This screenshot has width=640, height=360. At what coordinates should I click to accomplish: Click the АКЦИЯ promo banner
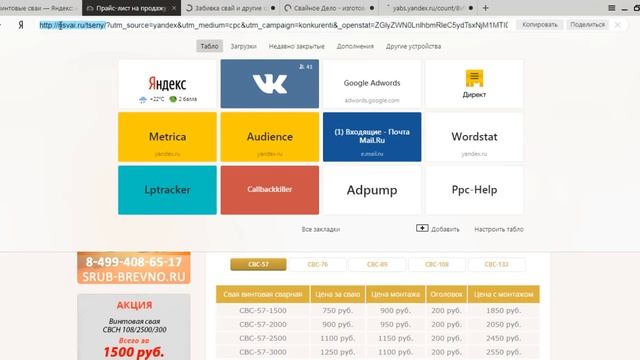134,327
